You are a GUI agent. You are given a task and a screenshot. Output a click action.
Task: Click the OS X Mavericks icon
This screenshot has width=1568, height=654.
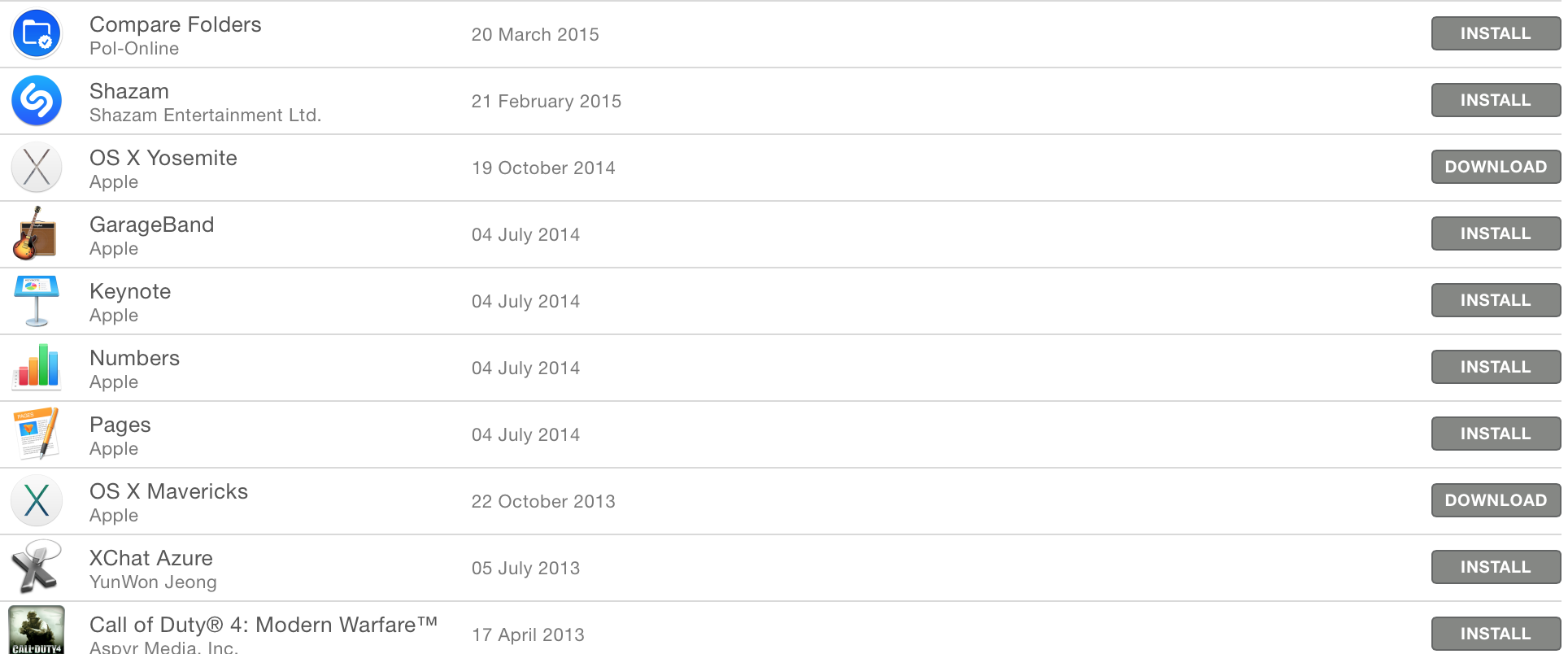(x=37, y=500)
